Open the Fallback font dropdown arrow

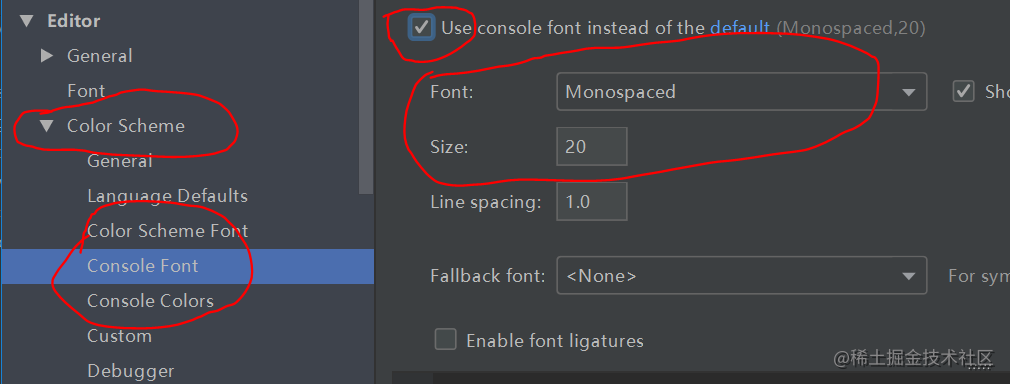pos(909,276)
